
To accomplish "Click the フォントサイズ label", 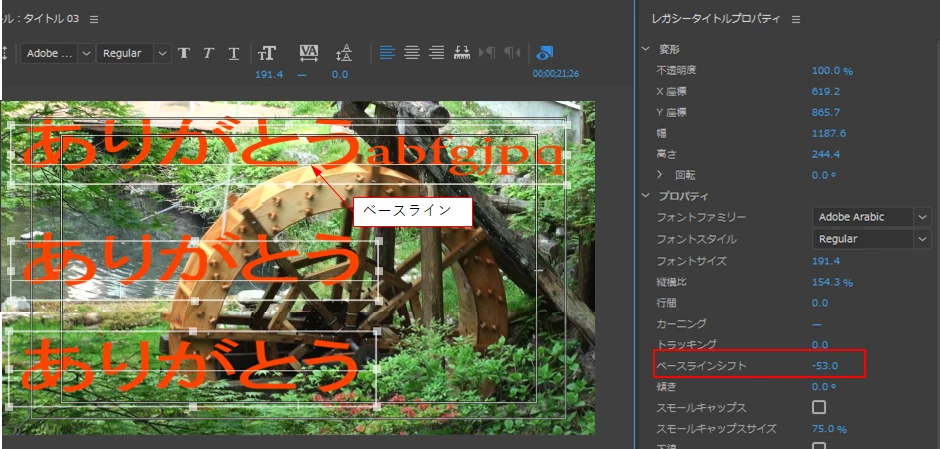I will point(691,261).
